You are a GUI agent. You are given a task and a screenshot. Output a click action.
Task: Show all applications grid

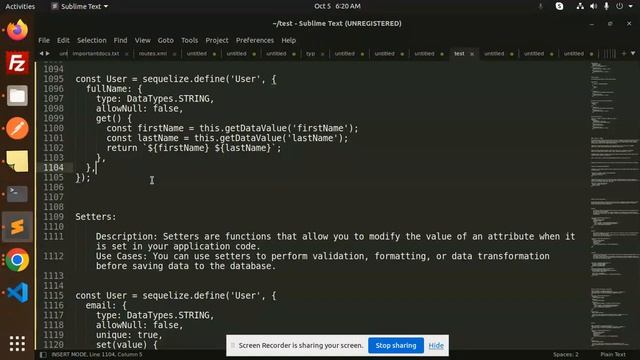[17, 344]
